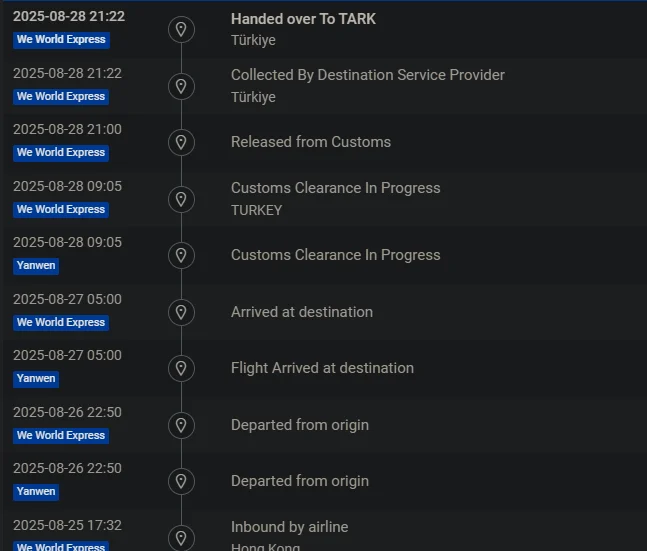The height and width of the screenshot is (551, 647).
Task: Click the Released from Customs event text
Action: (310, 142)
